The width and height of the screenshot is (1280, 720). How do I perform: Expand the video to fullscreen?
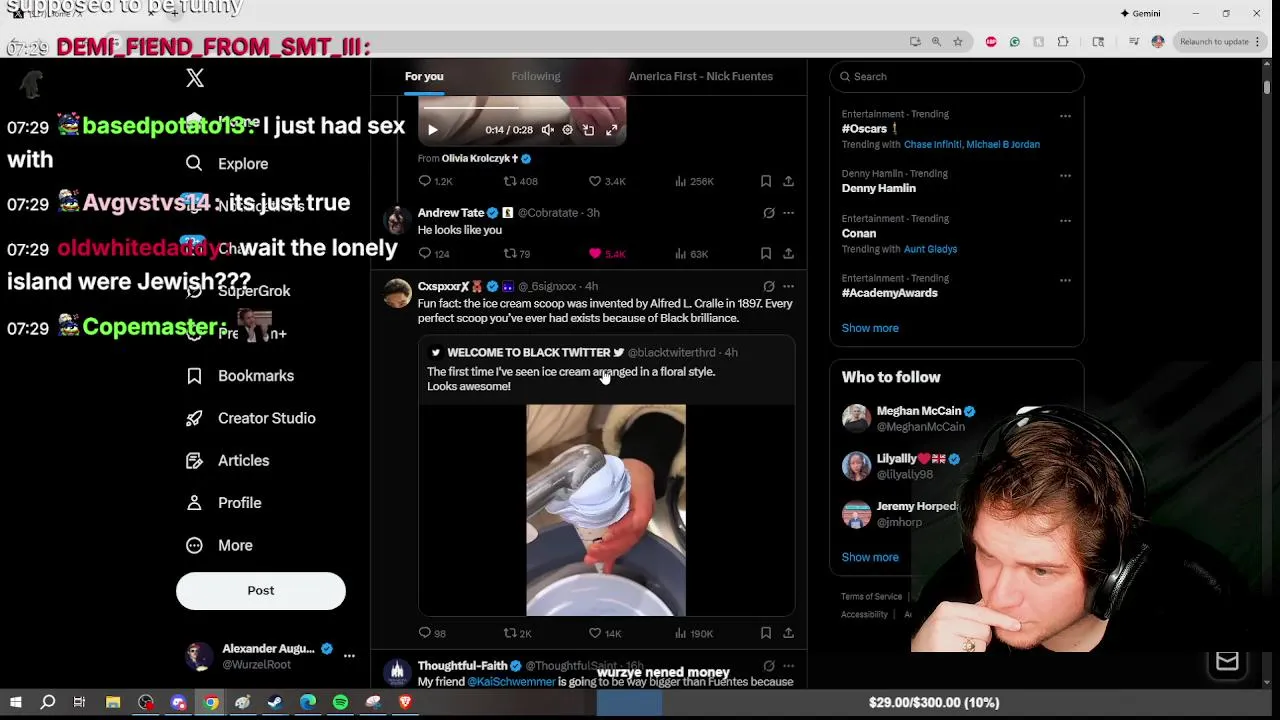point(611,130)
